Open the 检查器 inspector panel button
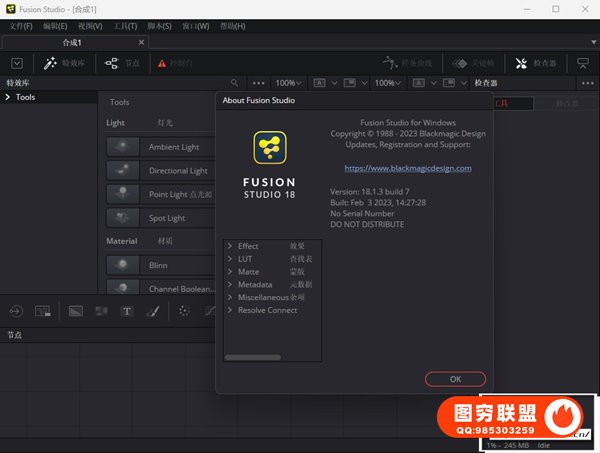Viewport: 600px width, 453px height. click(536, 63)
